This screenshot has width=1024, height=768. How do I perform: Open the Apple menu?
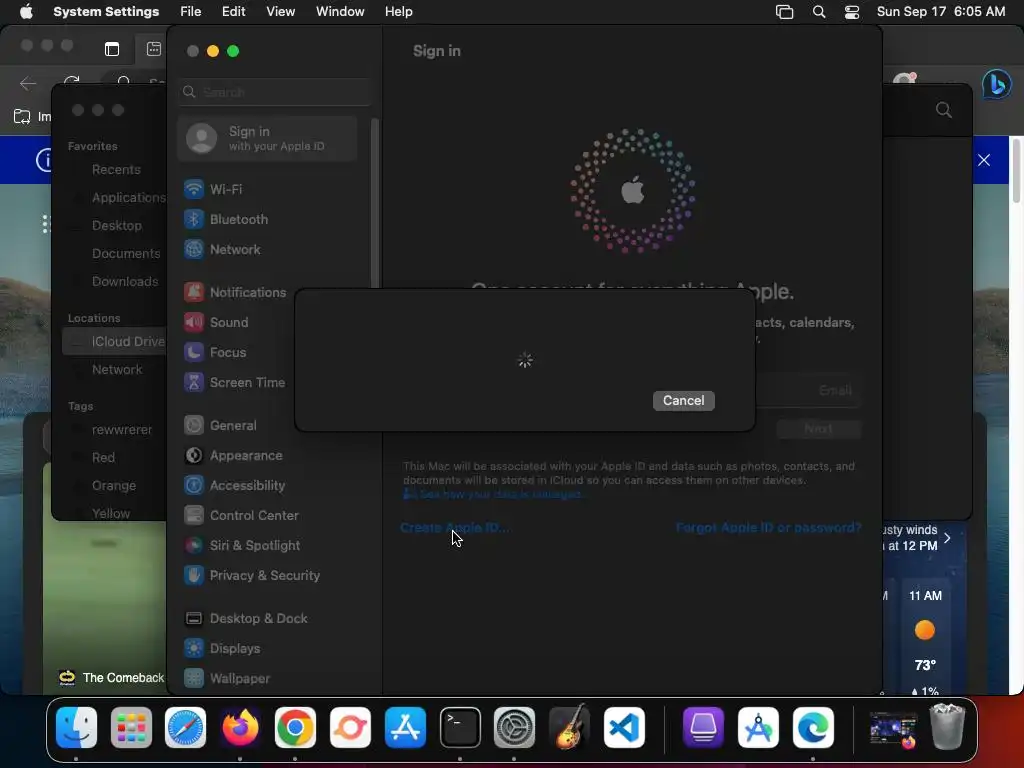pos(26,12)
